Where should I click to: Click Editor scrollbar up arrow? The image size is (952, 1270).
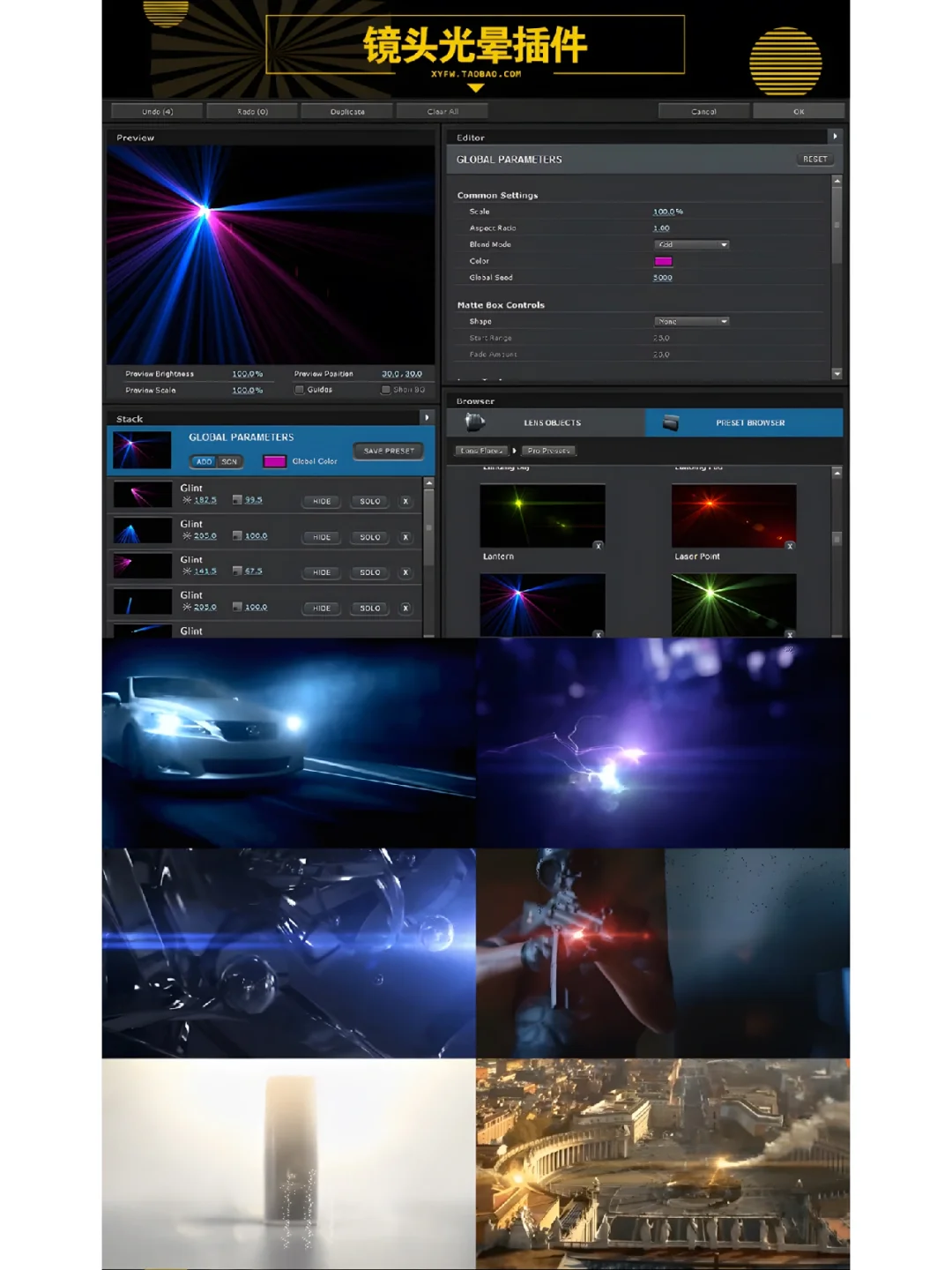pos(837,181)
